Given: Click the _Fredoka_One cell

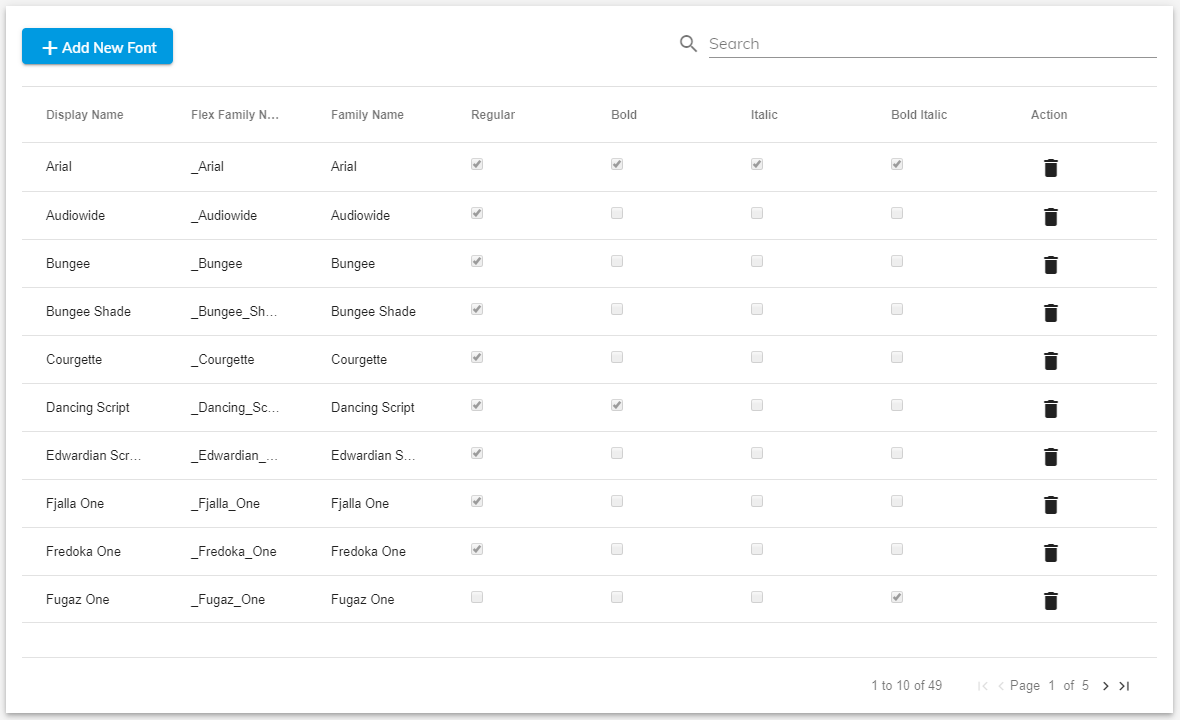Looking at the screenshot, I should point(234,551).
